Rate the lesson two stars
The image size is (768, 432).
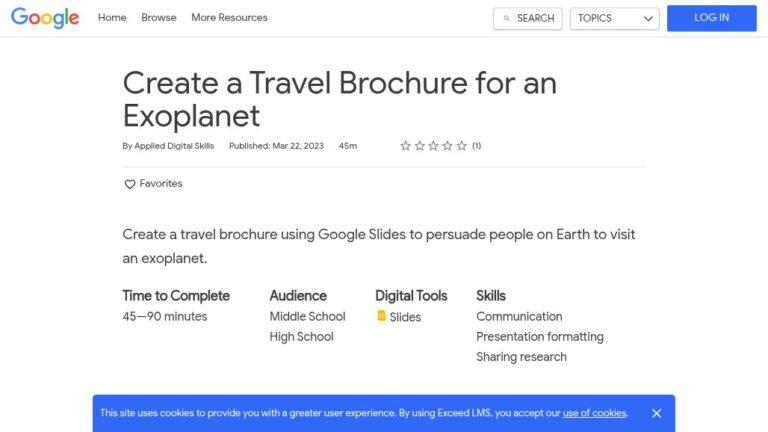click(x=419, y=146)
